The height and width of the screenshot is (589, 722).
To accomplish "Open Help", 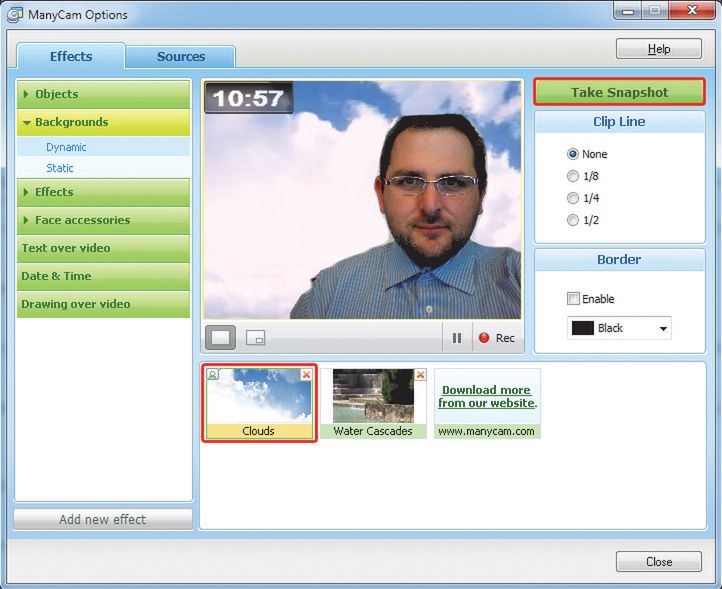I will [x=659, y=49].
